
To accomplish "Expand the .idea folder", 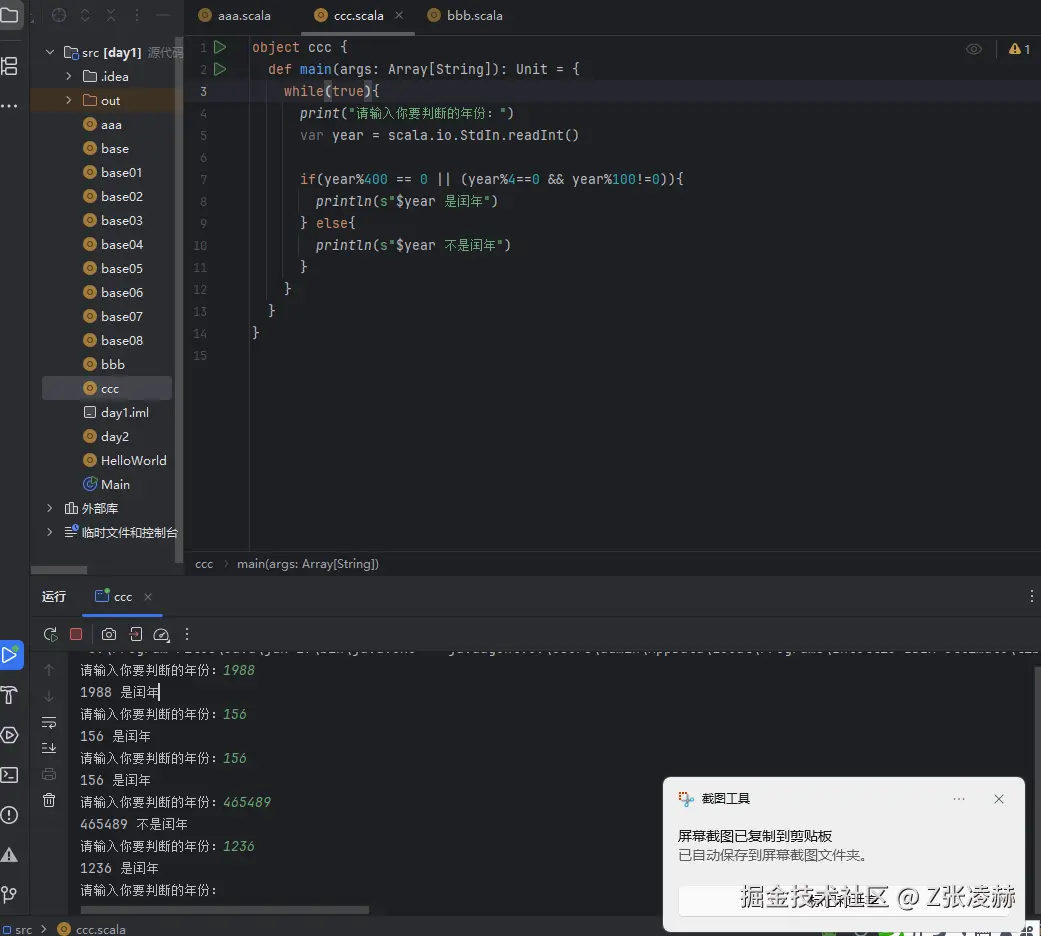I will pos(69,76).
